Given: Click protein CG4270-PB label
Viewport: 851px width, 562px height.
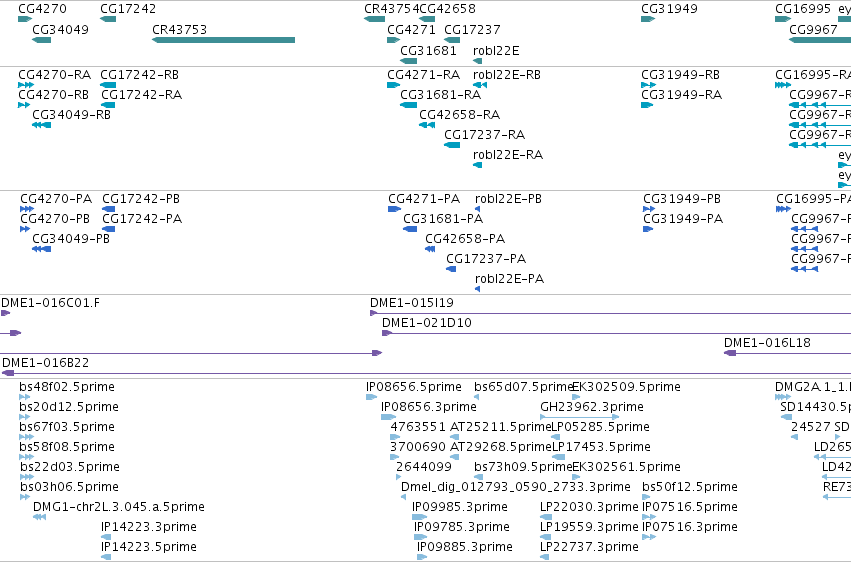Looking at the screenshot, I should coord(55,219).
